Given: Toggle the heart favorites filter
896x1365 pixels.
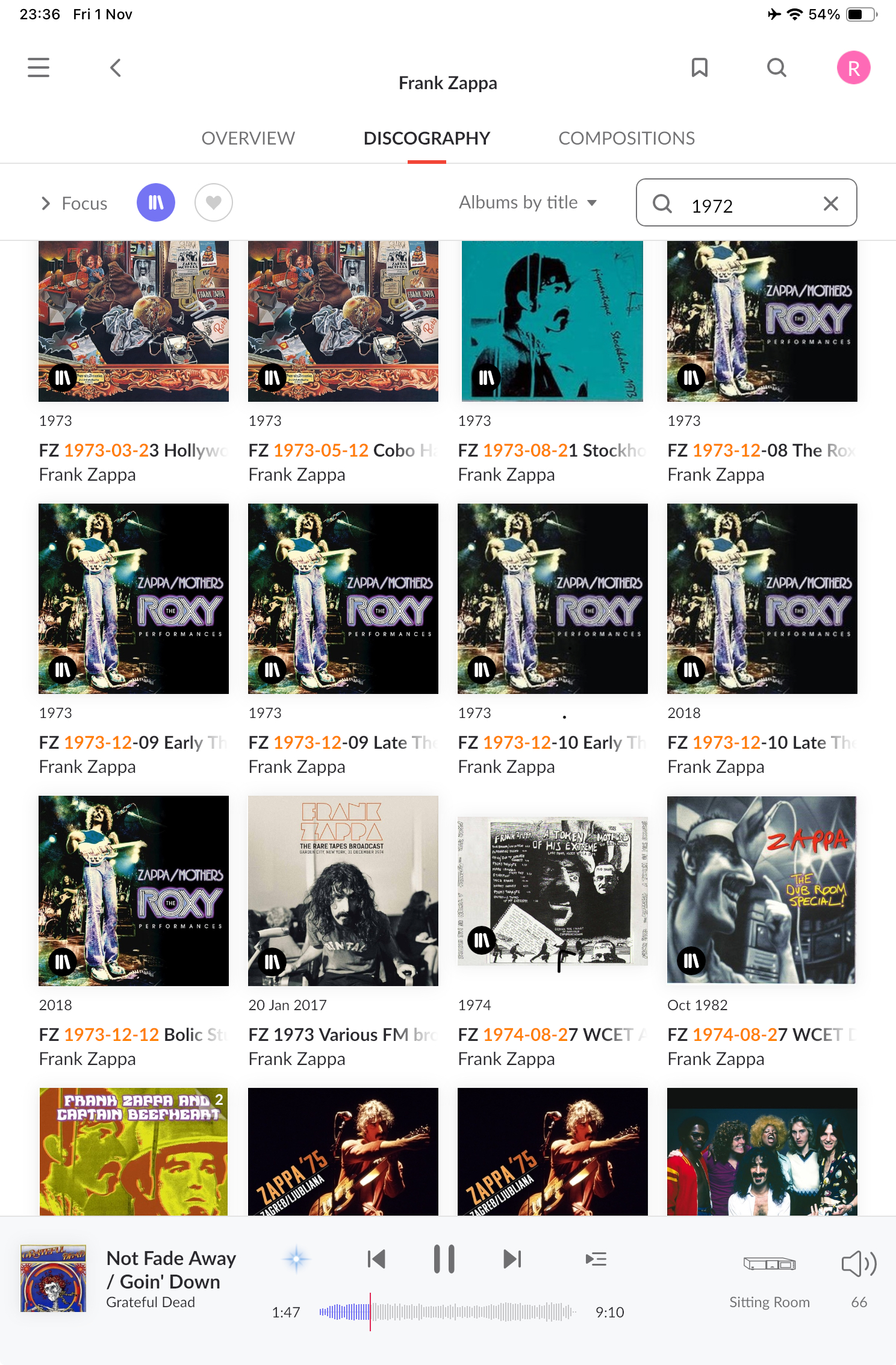Looking at the screenshot, I should (x=214, y=202).
